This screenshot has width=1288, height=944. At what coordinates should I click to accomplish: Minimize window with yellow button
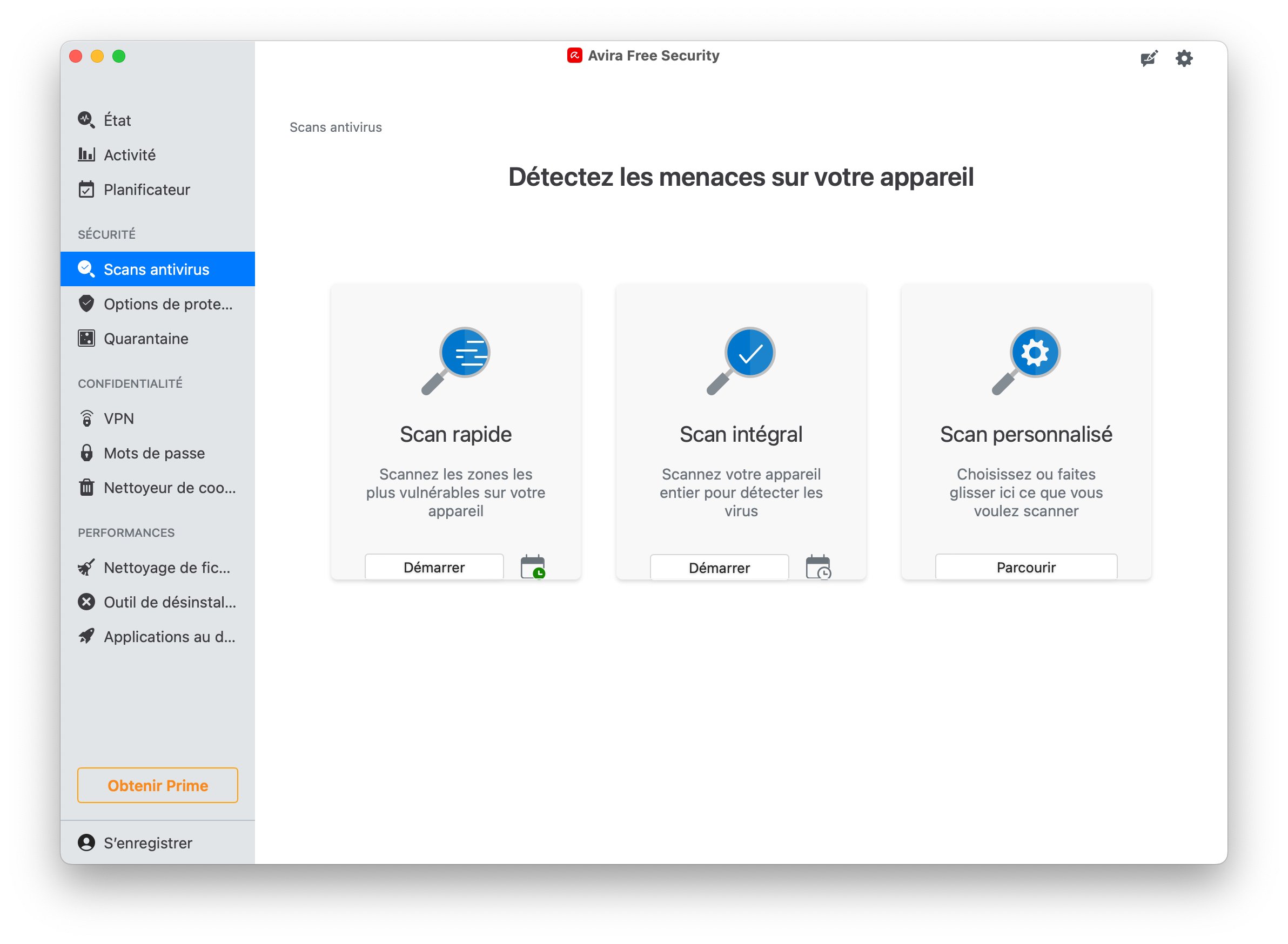coord(97,56)
